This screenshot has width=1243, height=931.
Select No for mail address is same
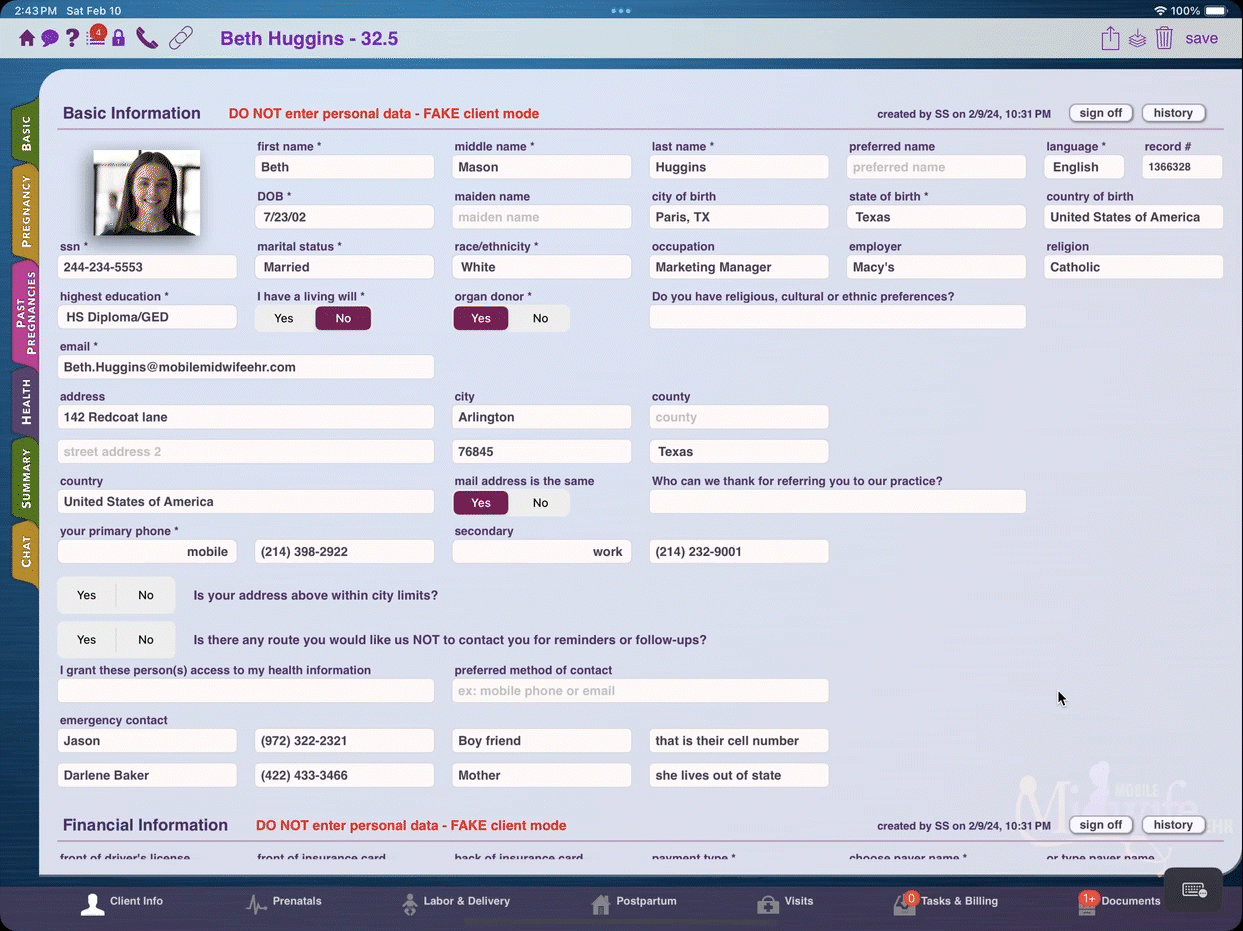click(x=540, y=503)
